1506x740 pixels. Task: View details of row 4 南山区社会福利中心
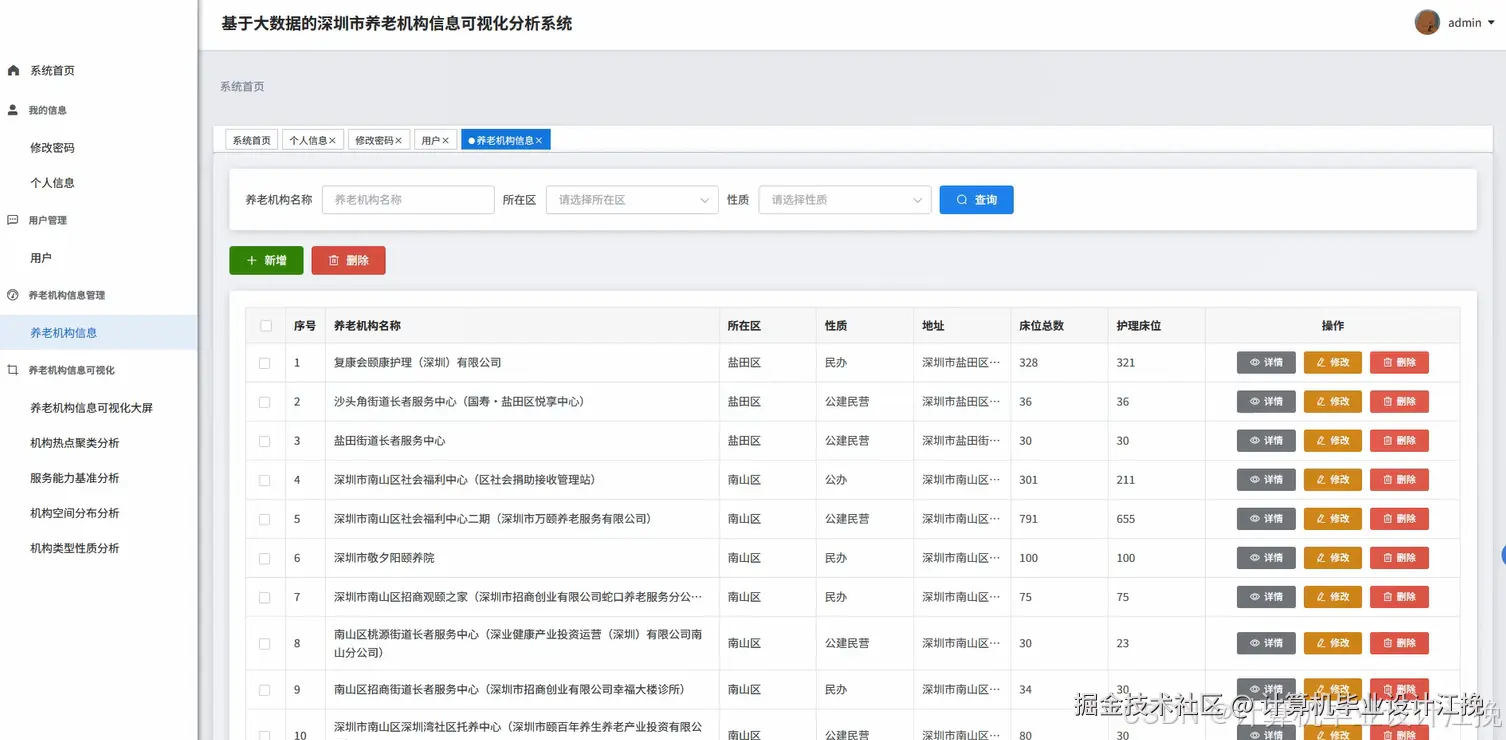pos(1266,480)
